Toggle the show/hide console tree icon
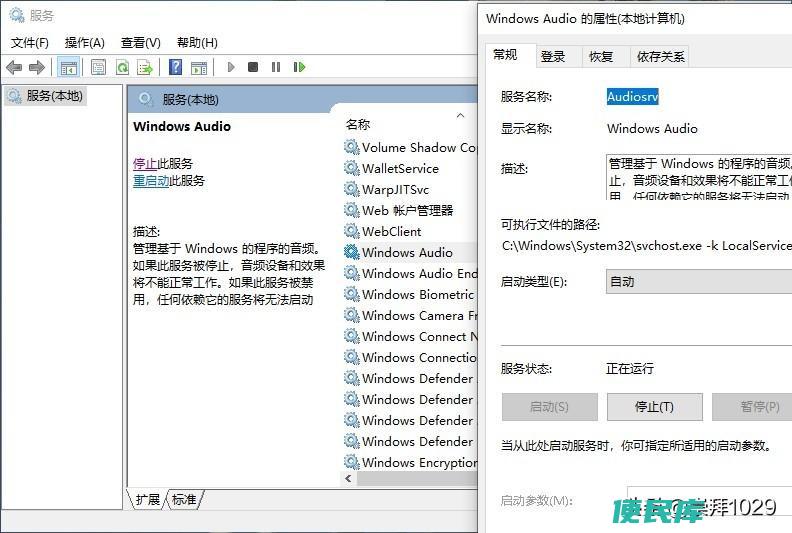Viewport: 792px width, 533px height. click(x=69, y=67)
